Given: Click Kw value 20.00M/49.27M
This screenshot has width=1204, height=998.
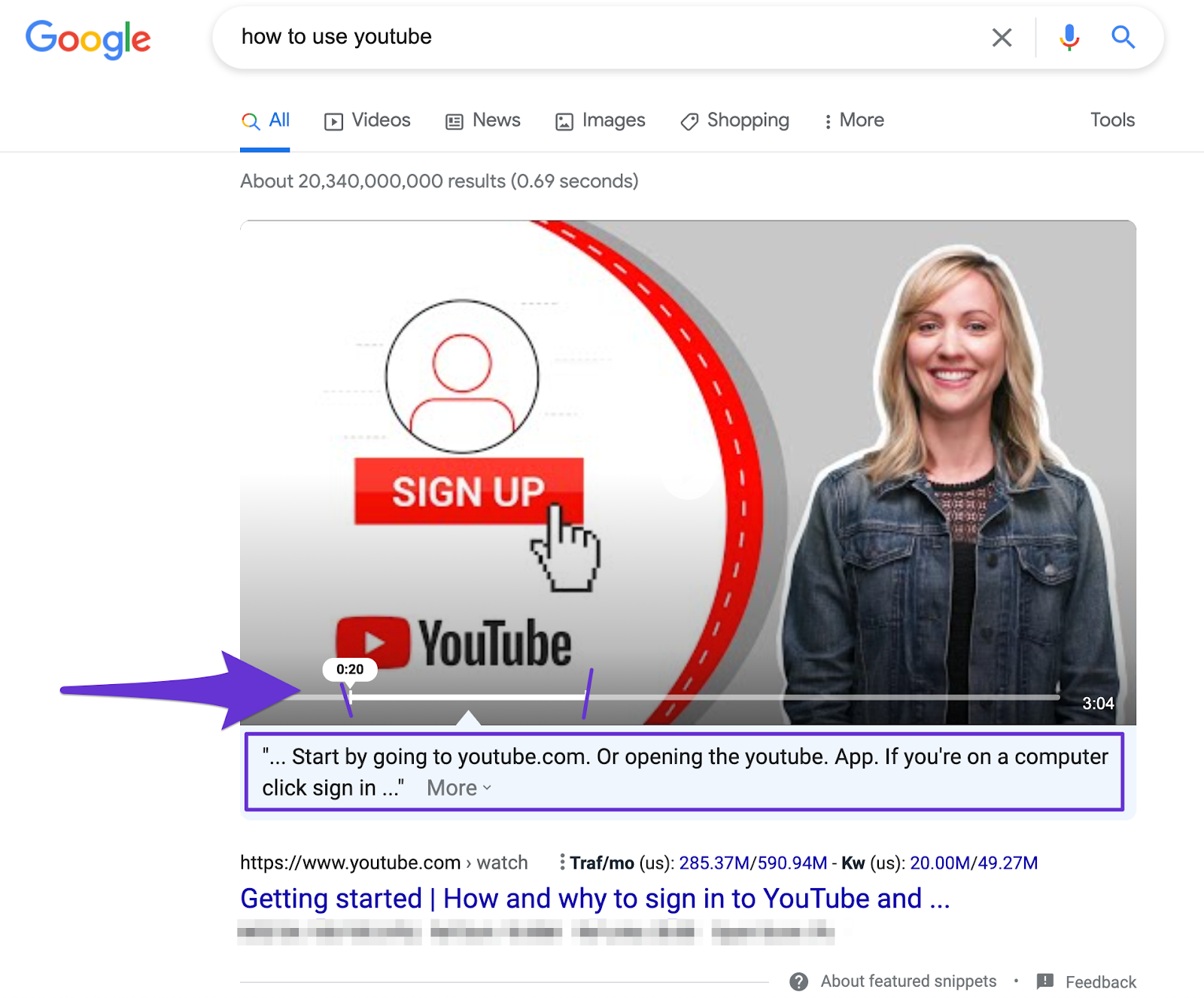Looking at the screenshot, I should coord(974,863).
